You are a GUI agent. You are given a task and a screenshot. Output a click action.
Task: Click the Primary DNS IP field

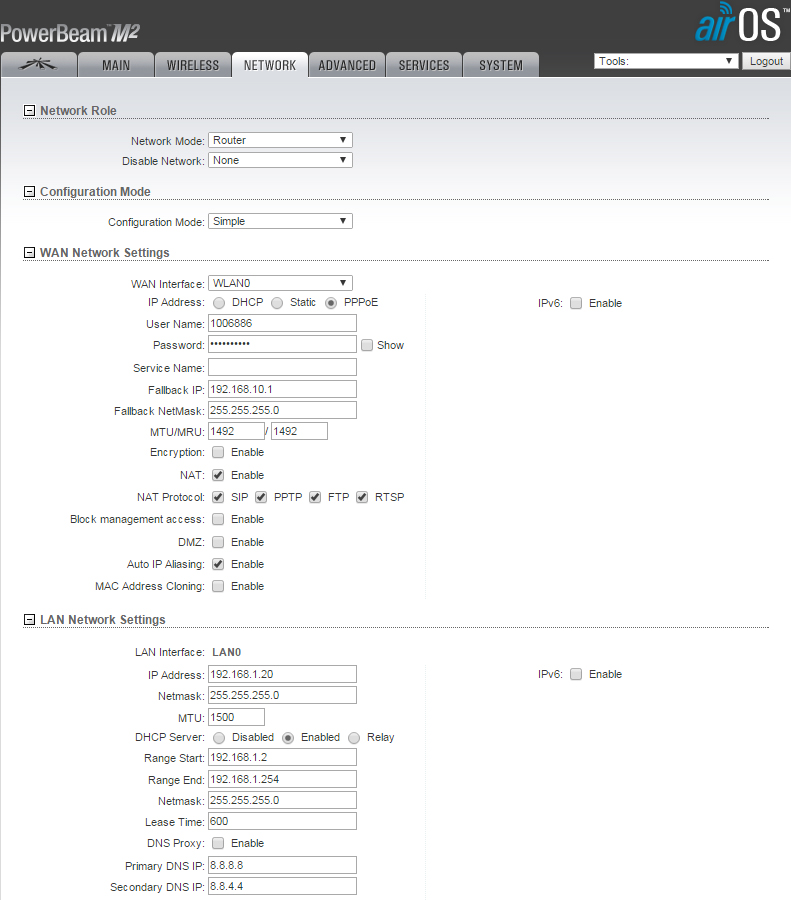[282, 865]
